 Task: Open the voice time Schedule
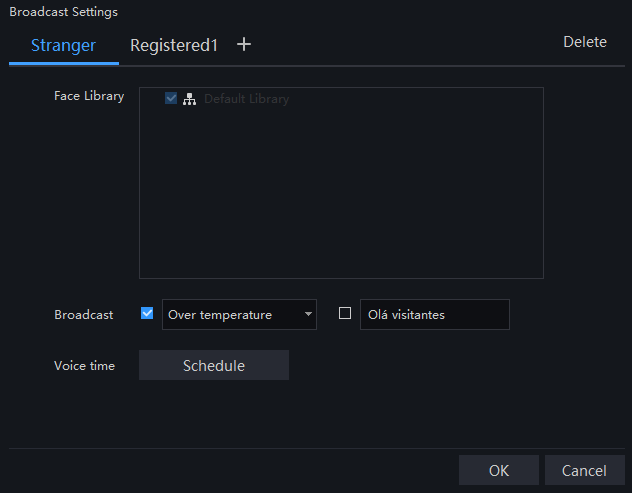[214, 365]
